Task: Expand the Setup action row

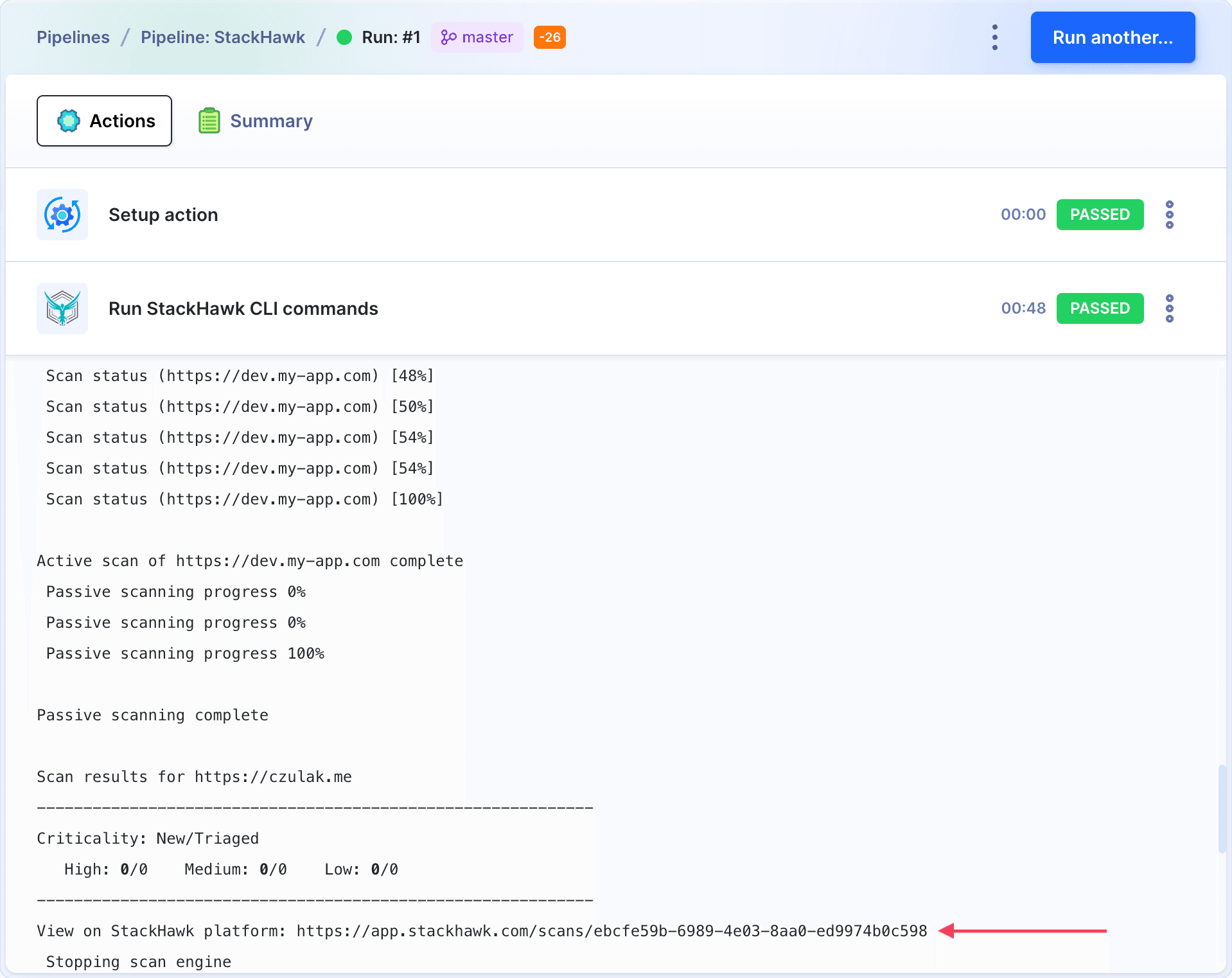Action: tap(616, 215)
